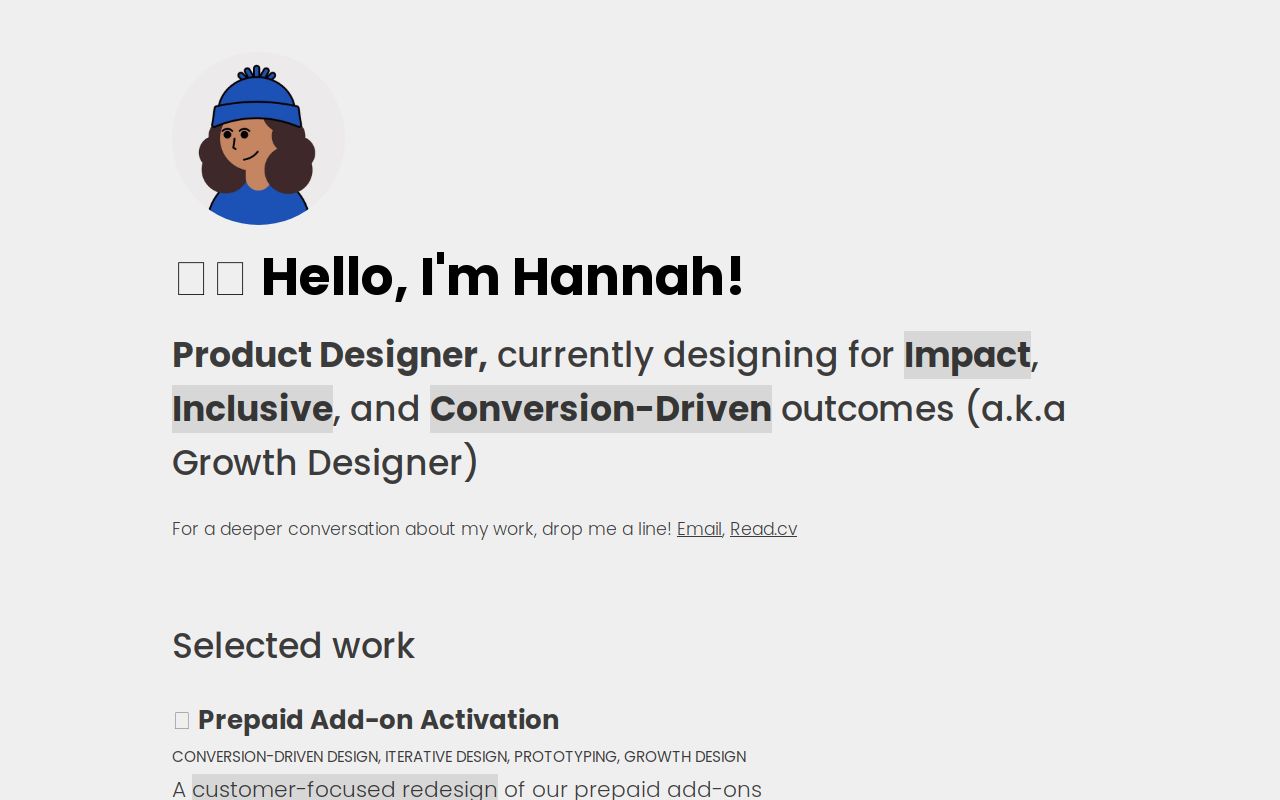Click the highlighted phrase 'Conversion-Driven'

601,409
